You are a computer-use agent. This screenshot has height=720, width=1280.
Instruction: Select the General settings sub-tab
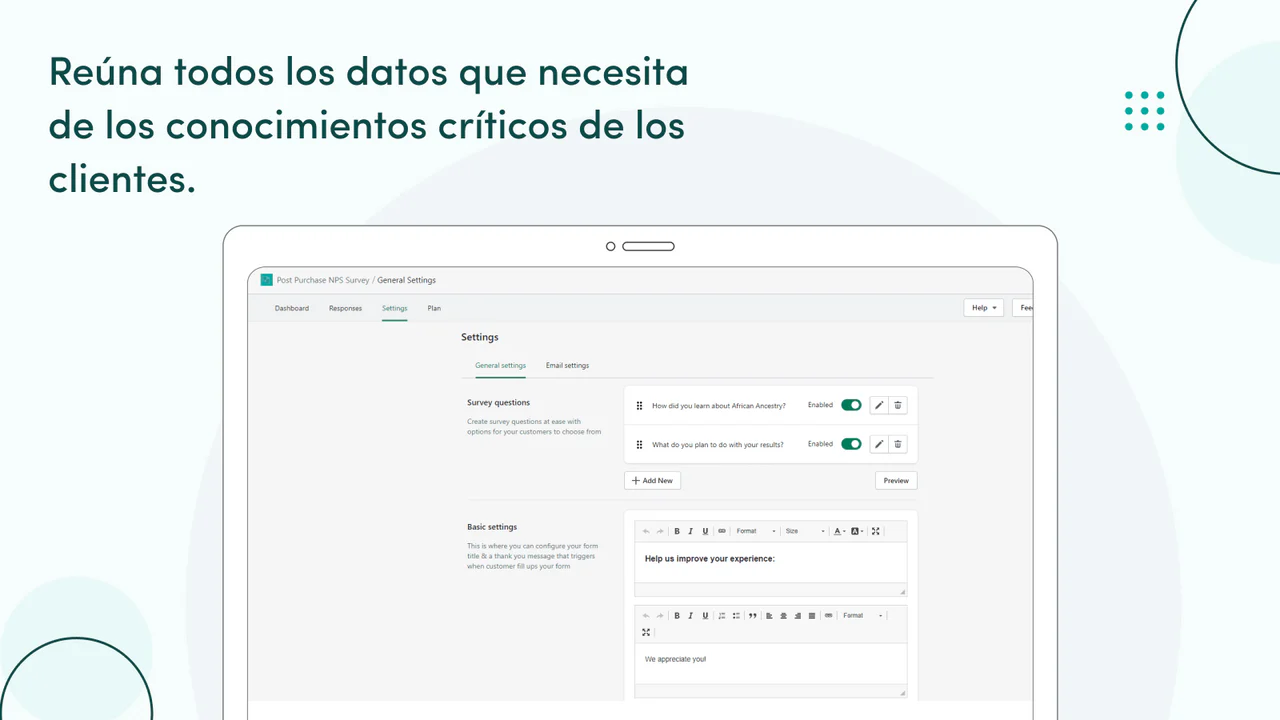click(x=500, y=366)
